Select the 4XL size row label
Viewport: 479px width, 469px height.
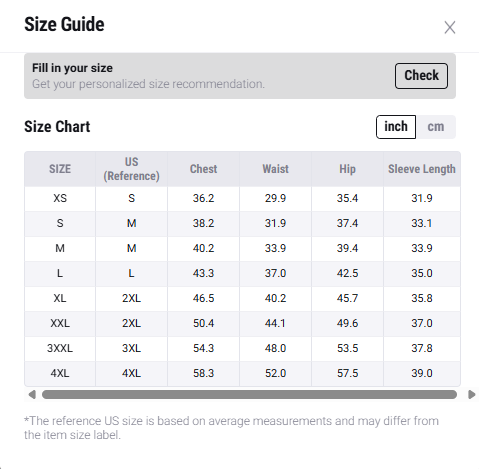(60, 373)
